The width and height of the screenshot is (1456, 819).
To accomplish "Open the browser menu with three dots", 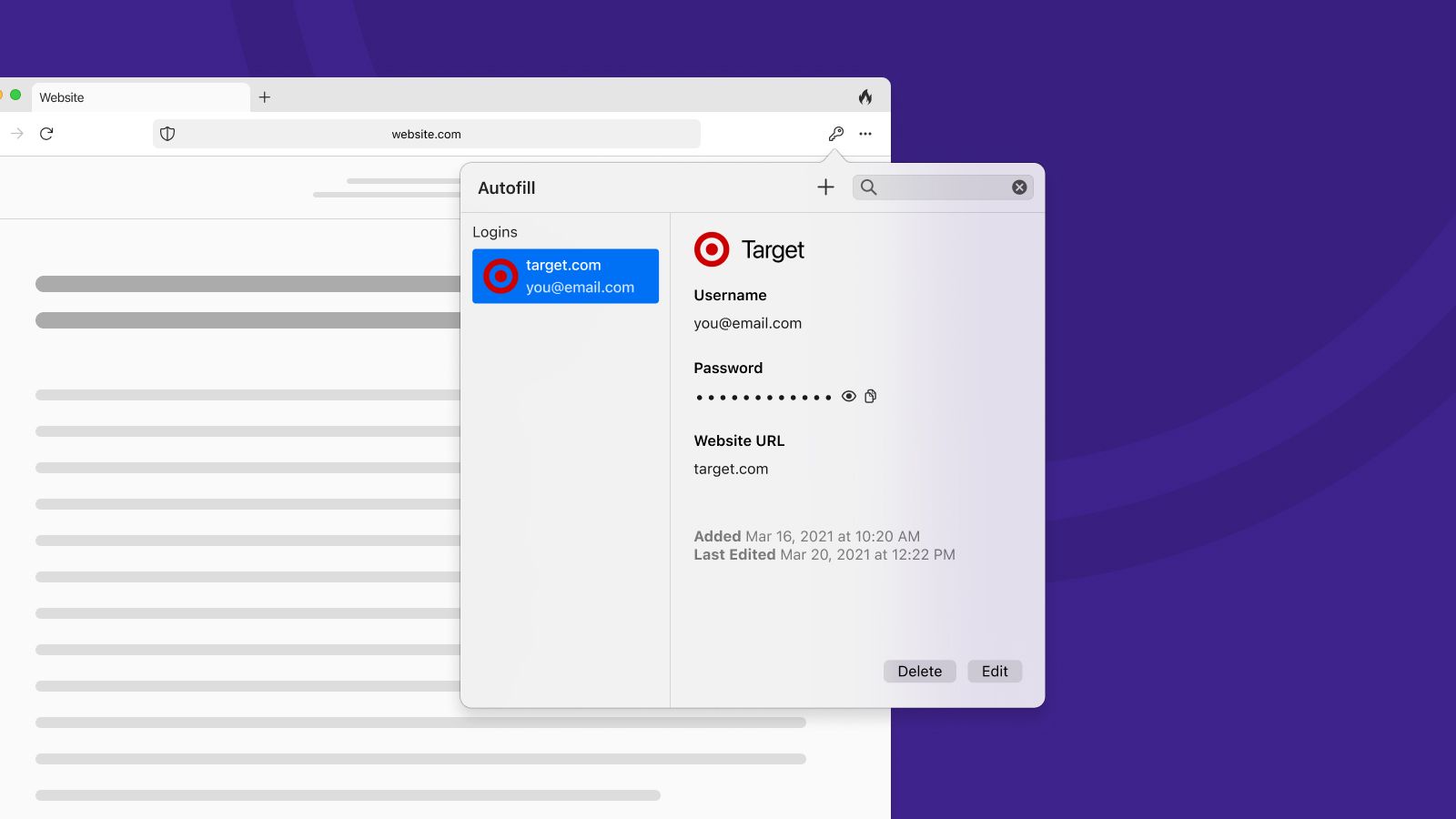I will pyautogui.click(x=865, y=133).
